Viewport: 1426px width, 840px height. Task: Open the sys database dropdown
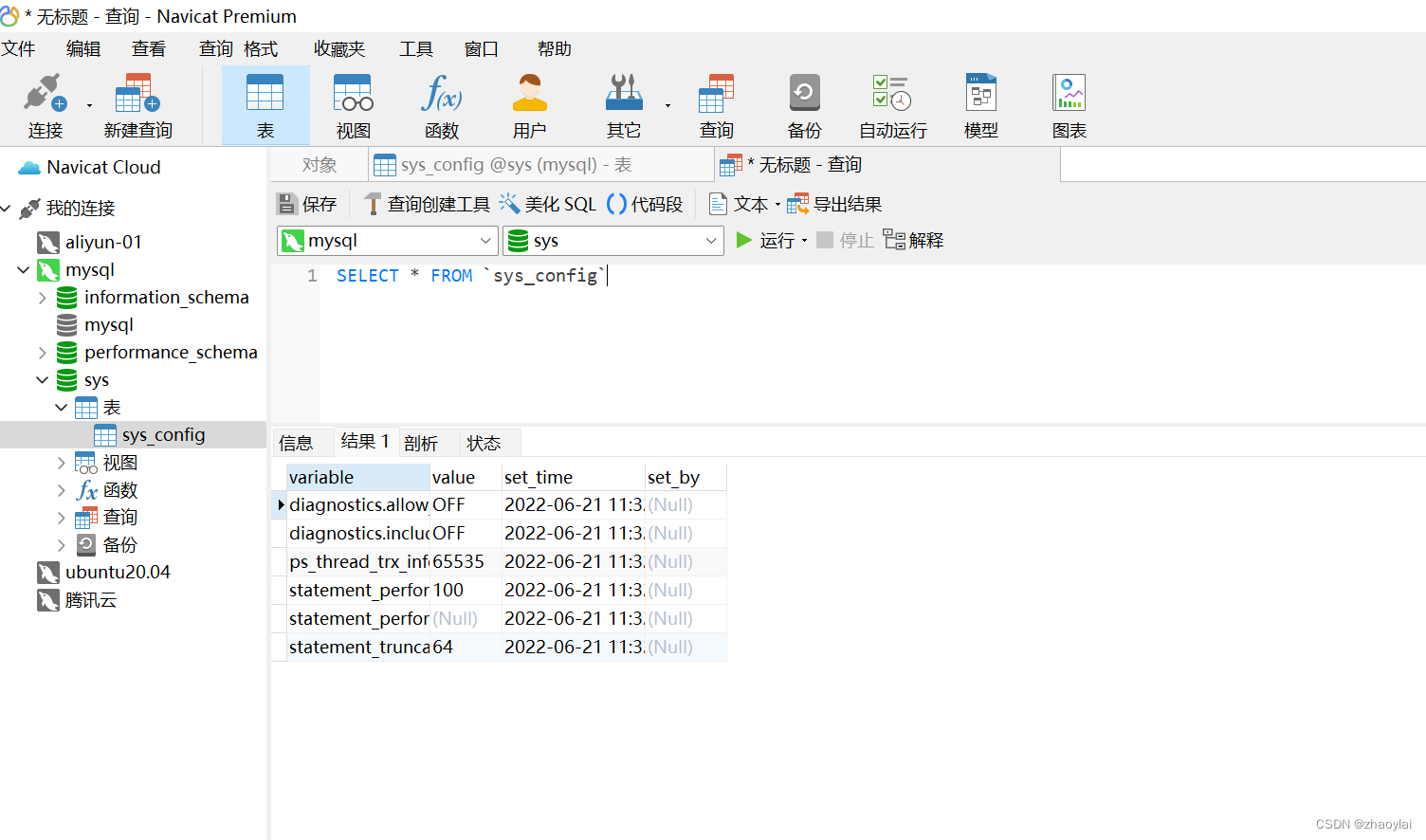711,241
